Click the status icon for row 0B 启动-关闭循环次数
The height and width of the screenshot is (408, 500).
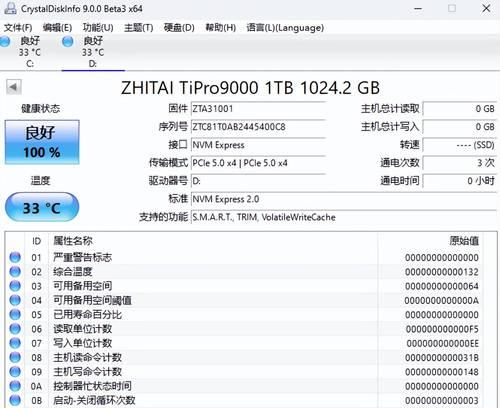(15, 400)
